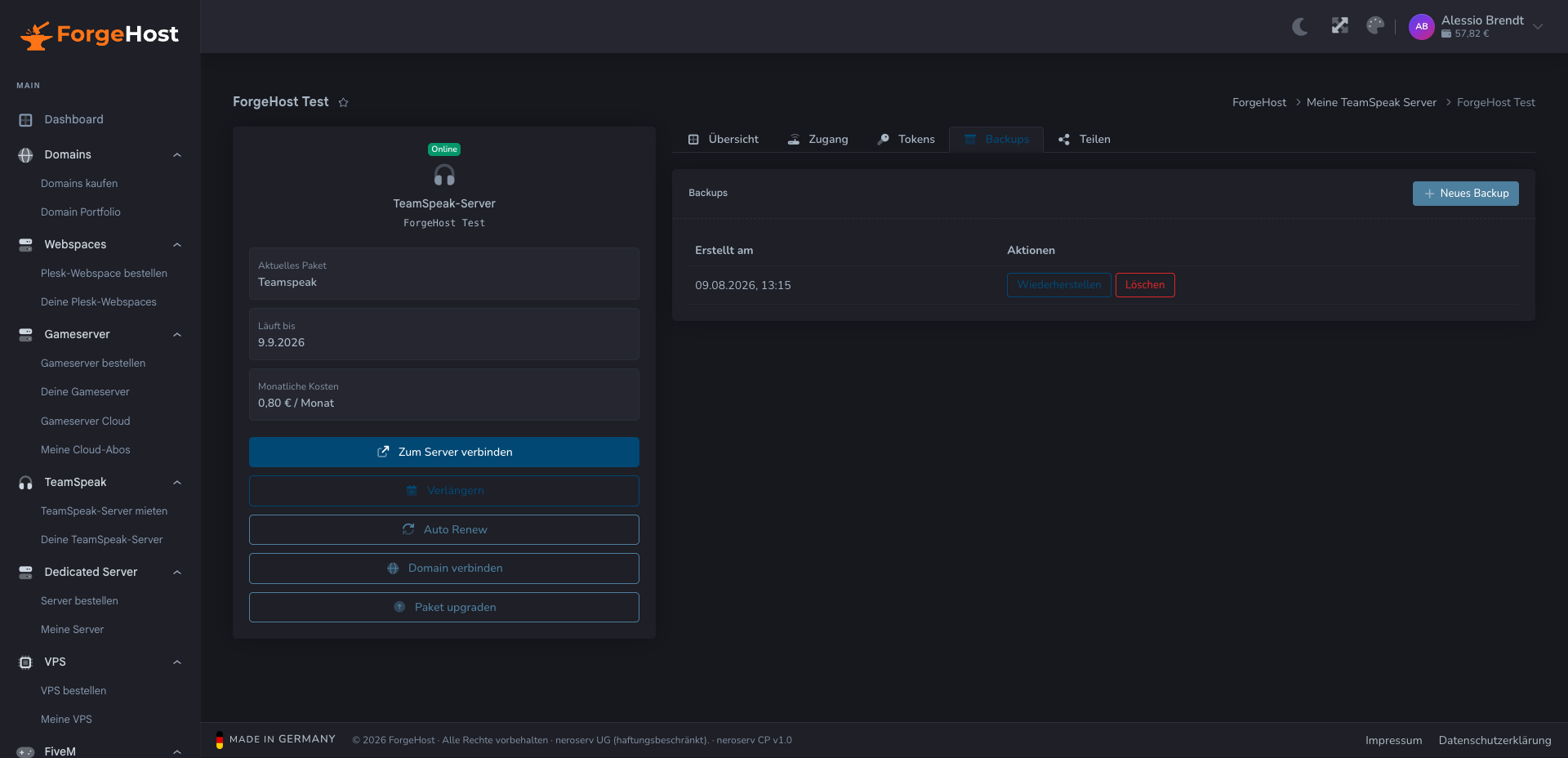Click the 09.08.2026, 13:15 backup date cell
The height and width of the screenshot is (758, 1568).
pyautogui.click(x=743, y=286)
